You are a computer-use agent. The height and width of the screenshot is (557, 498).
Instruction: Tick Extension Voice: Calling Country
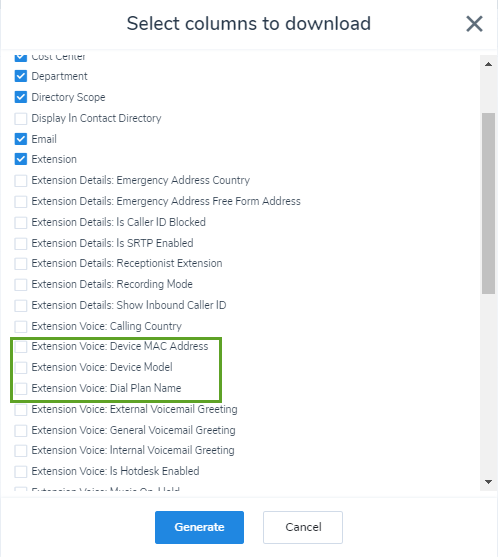[x=21, y=326]
